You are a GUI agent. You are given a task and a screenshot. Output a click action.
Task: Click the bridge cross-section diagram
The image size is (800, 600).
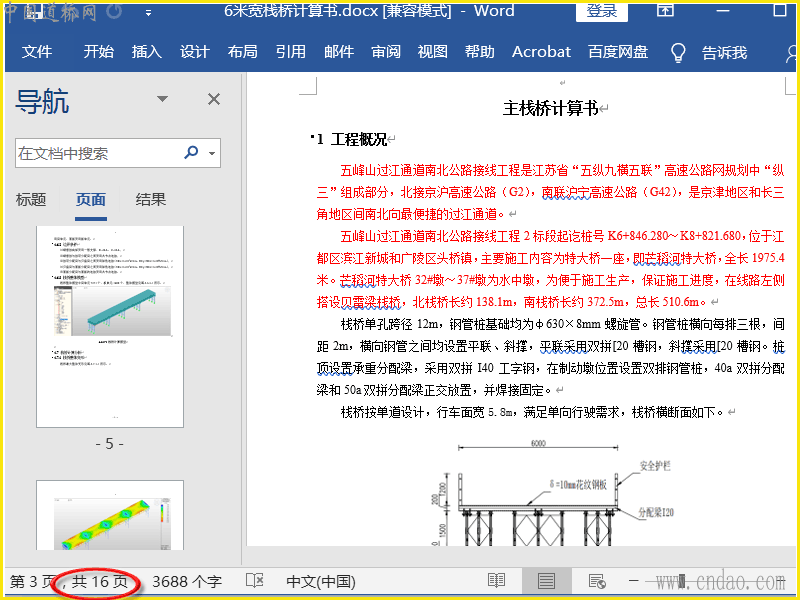point(553,491)
